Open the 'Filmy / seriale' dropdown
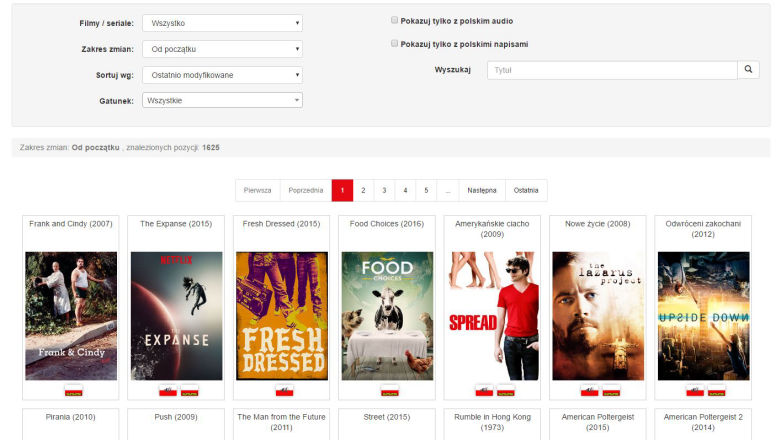 (x=222, y=23)
